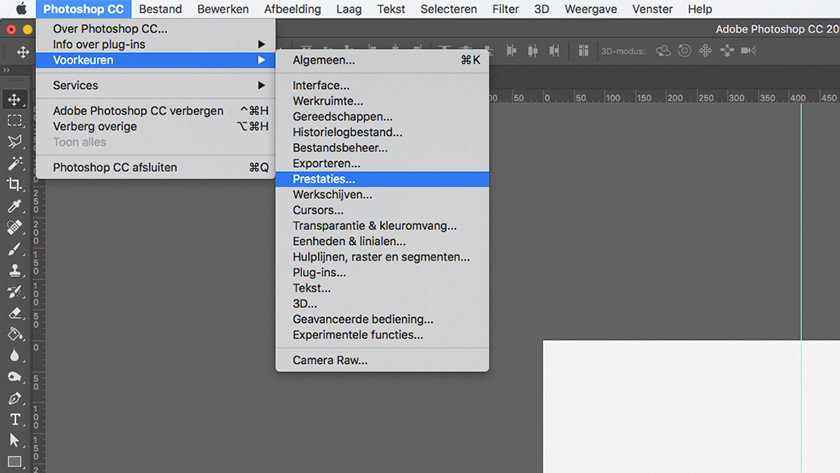
Task: Open Prestaties... preferences
Action: tap(382, 179)
